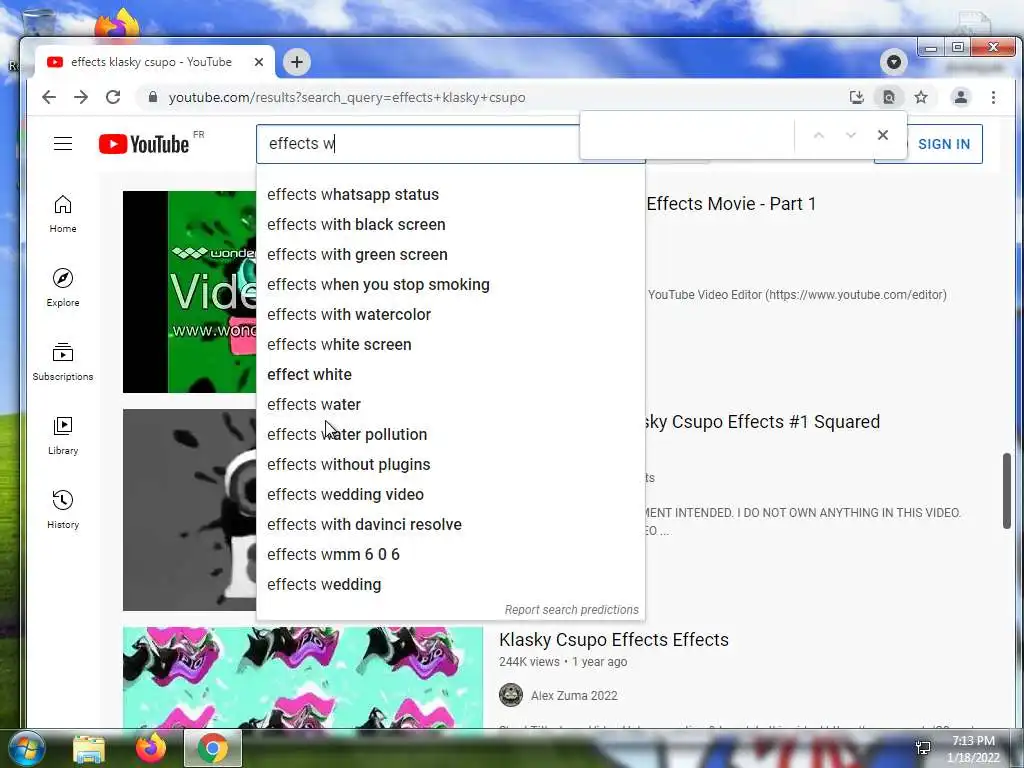The height and width of the screenshot is (768, 1024).
Task: Bookmark this page with the star
Action: click(921, 97)
